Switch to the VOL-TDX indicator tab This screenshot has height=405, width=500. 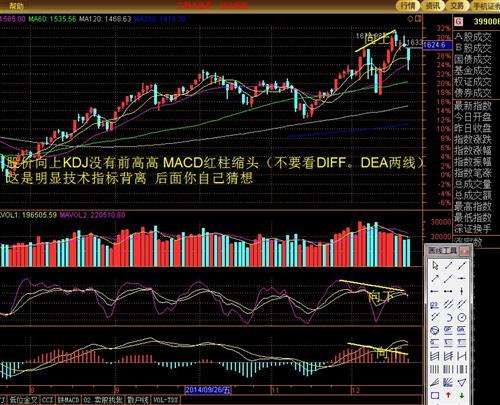tap(166, 400)
